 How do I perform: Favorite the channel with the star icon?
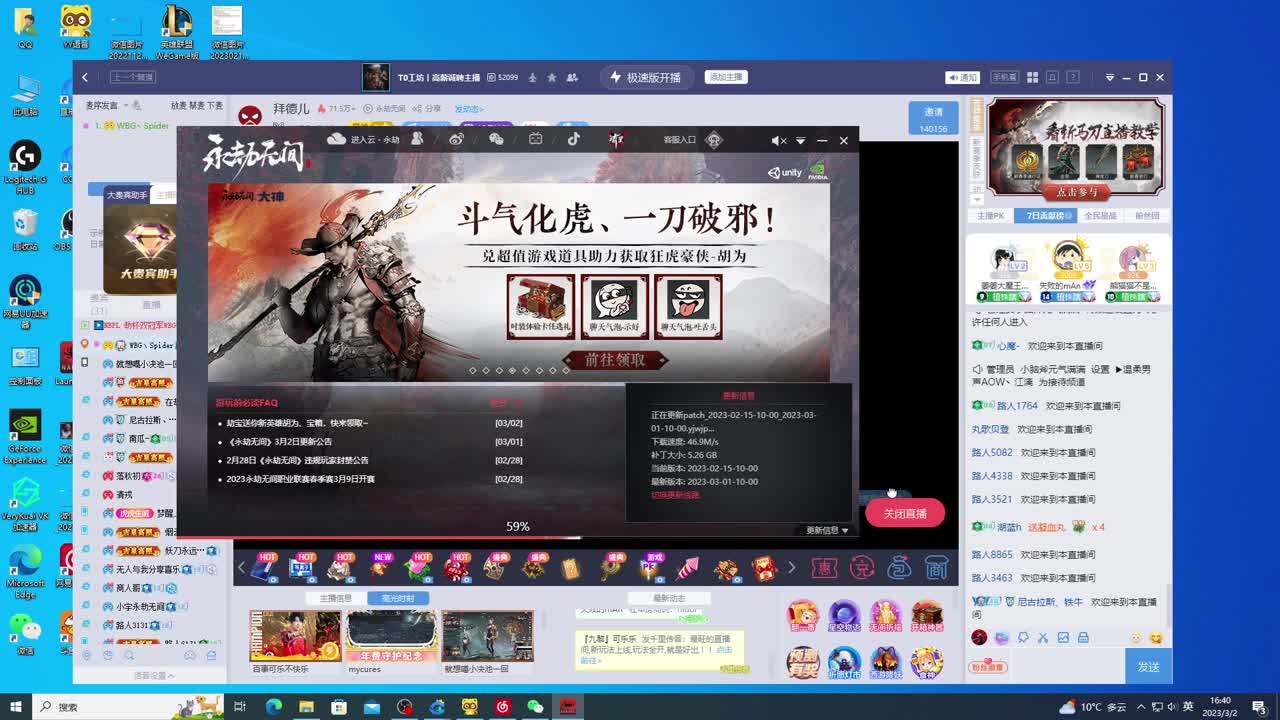[551, 77]
